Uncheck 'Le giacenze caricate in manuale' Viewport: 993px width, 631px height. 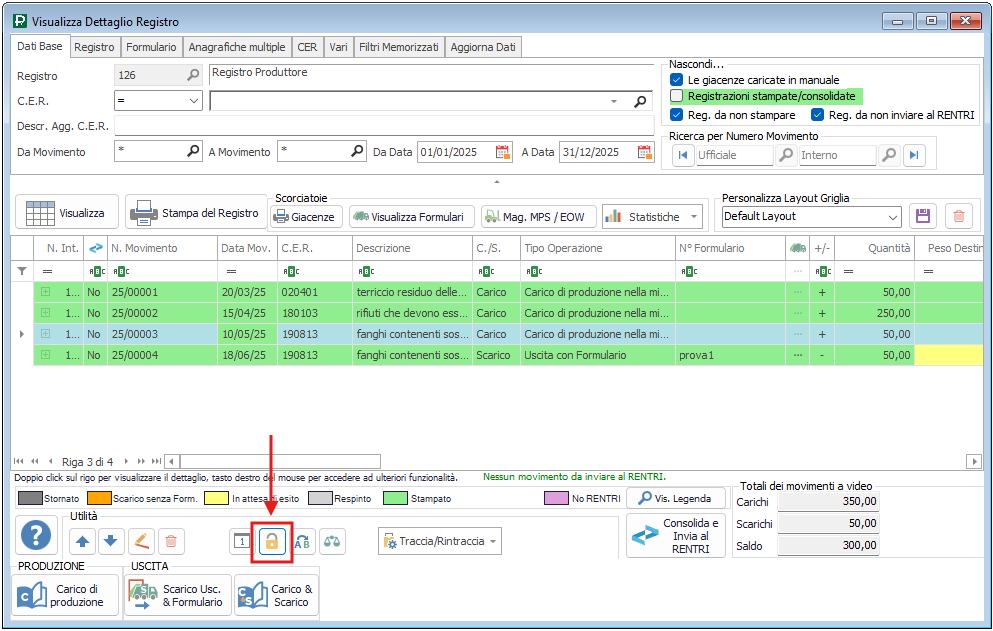(677, 80)
